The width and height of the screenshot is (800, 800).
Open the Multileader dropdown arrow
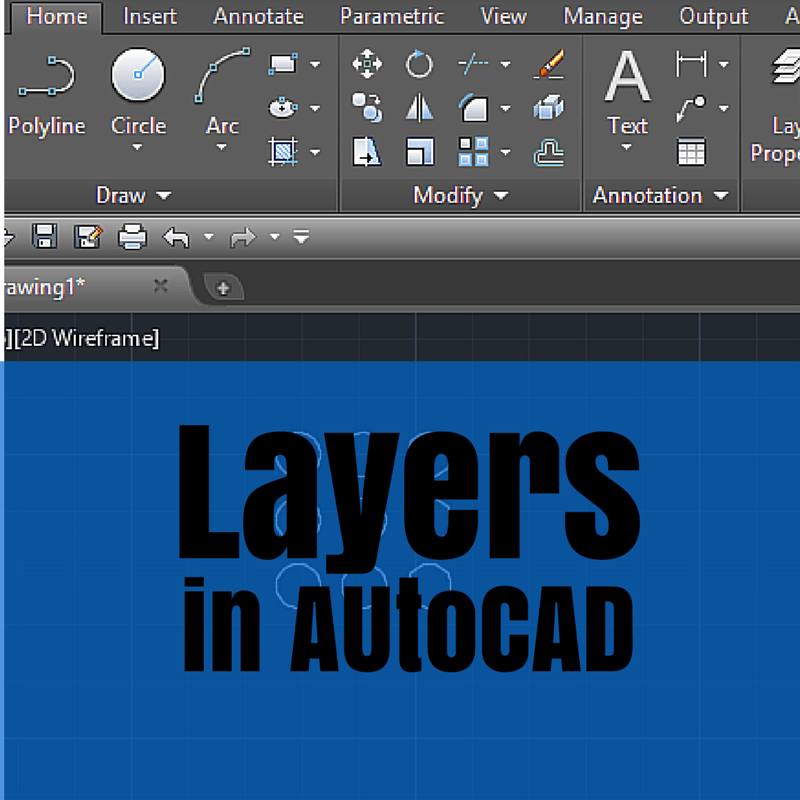(x=723, y=108)
